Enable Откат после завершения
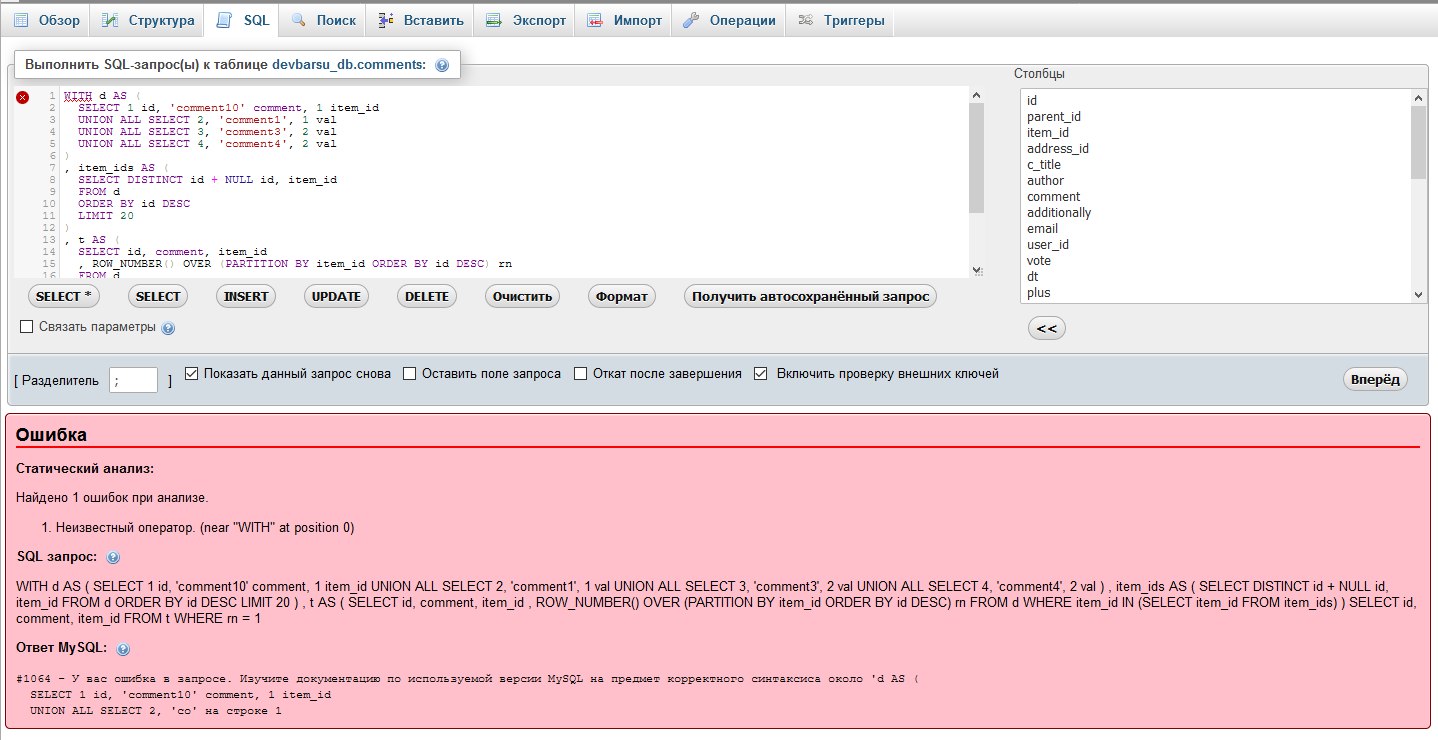The image size is (1438, 740). tap(580, 373)
